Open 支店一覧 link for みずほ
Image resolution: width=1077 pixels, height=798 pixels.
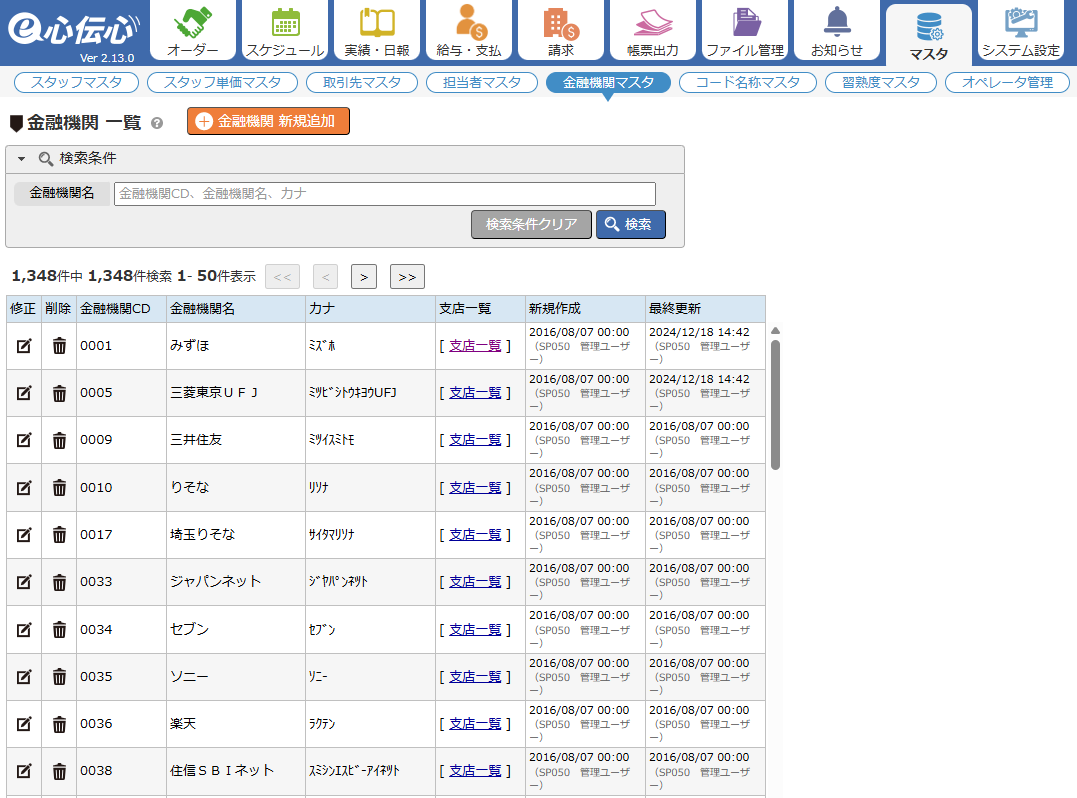475,345
